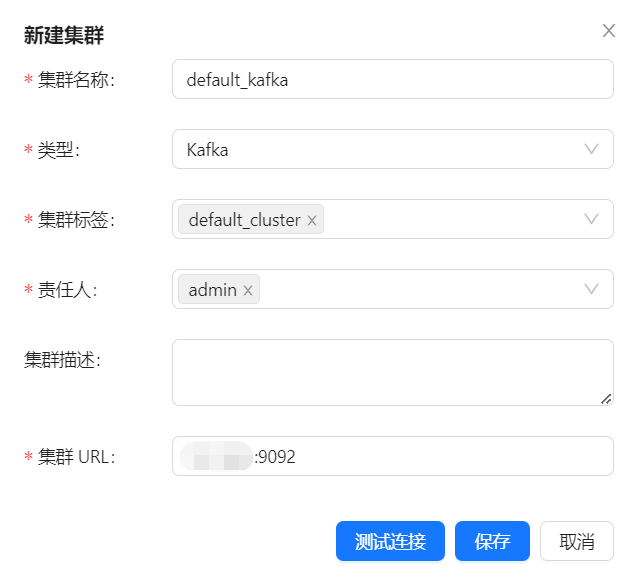Save the cluster with 保存
The width and height of the screenshot is (640, 579).
pos(492,542)
